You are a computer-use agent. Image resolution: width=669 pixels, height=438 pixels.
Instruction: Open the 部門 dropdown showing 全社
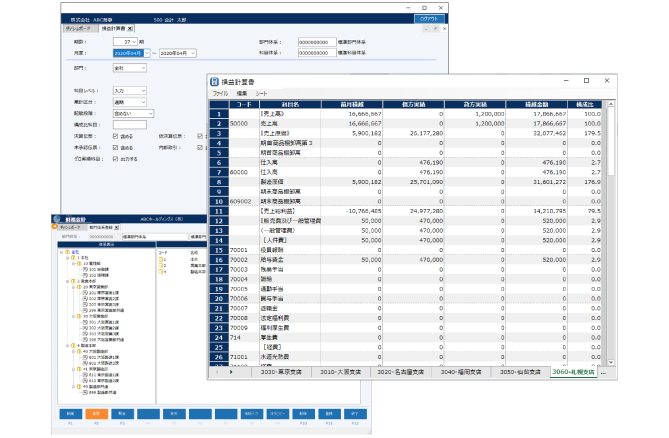130,68
